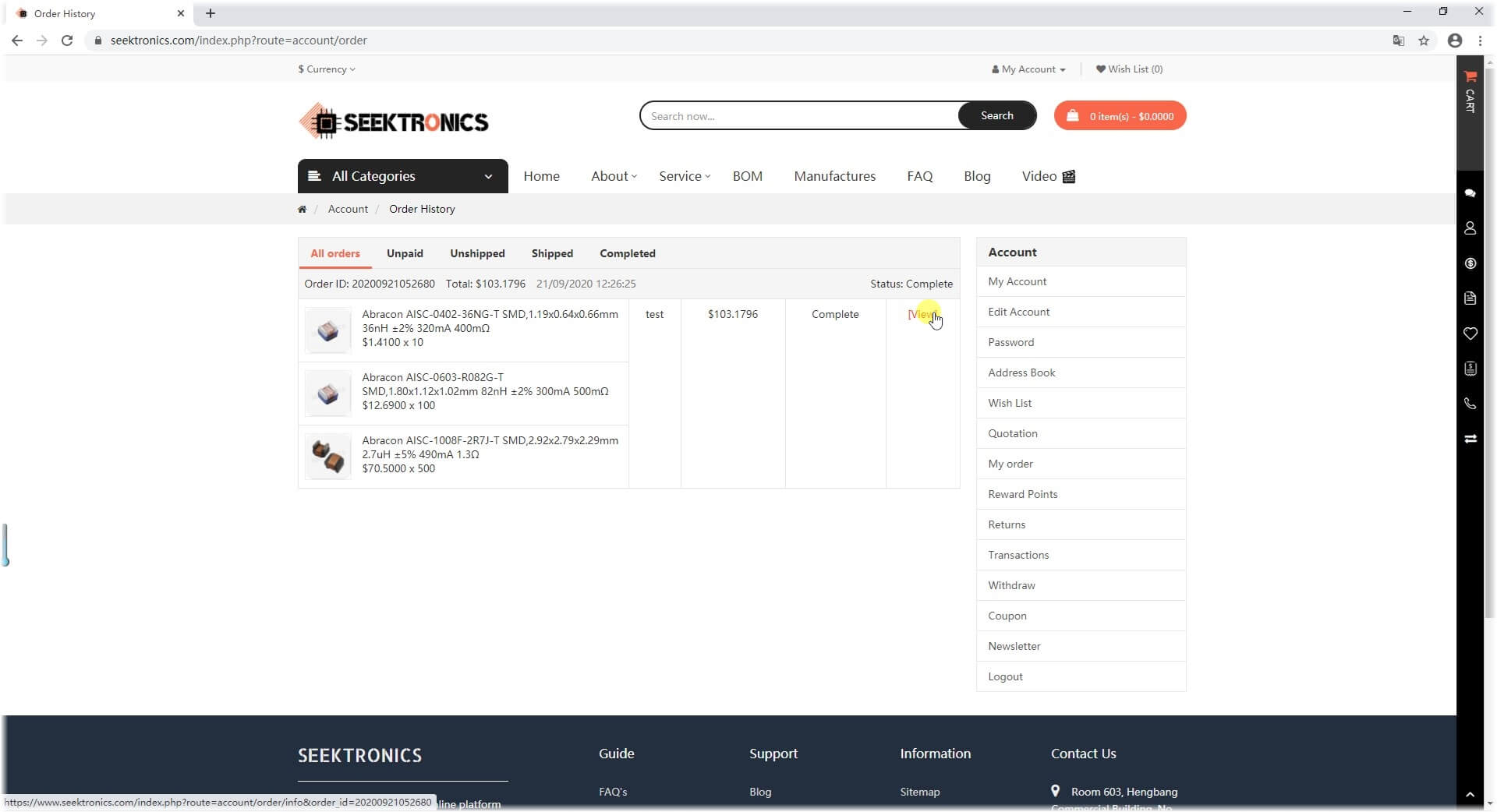Click the Search button
1497x812 pixels.
[x=996, y=115]
